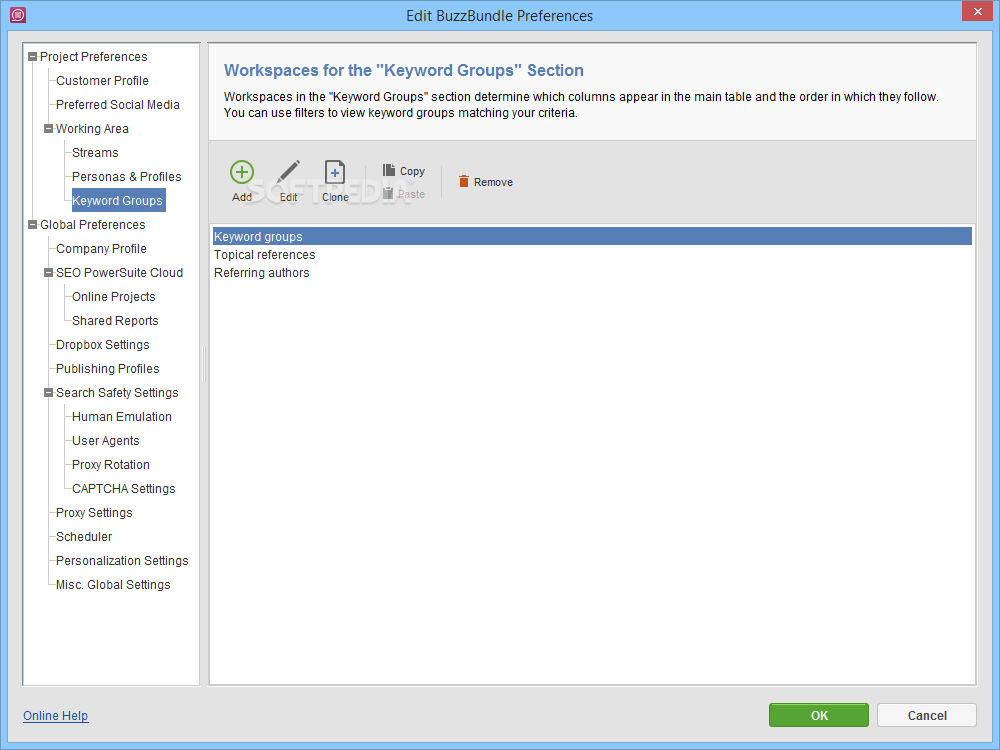Click the Clone document icon

[x=335, y=172]
